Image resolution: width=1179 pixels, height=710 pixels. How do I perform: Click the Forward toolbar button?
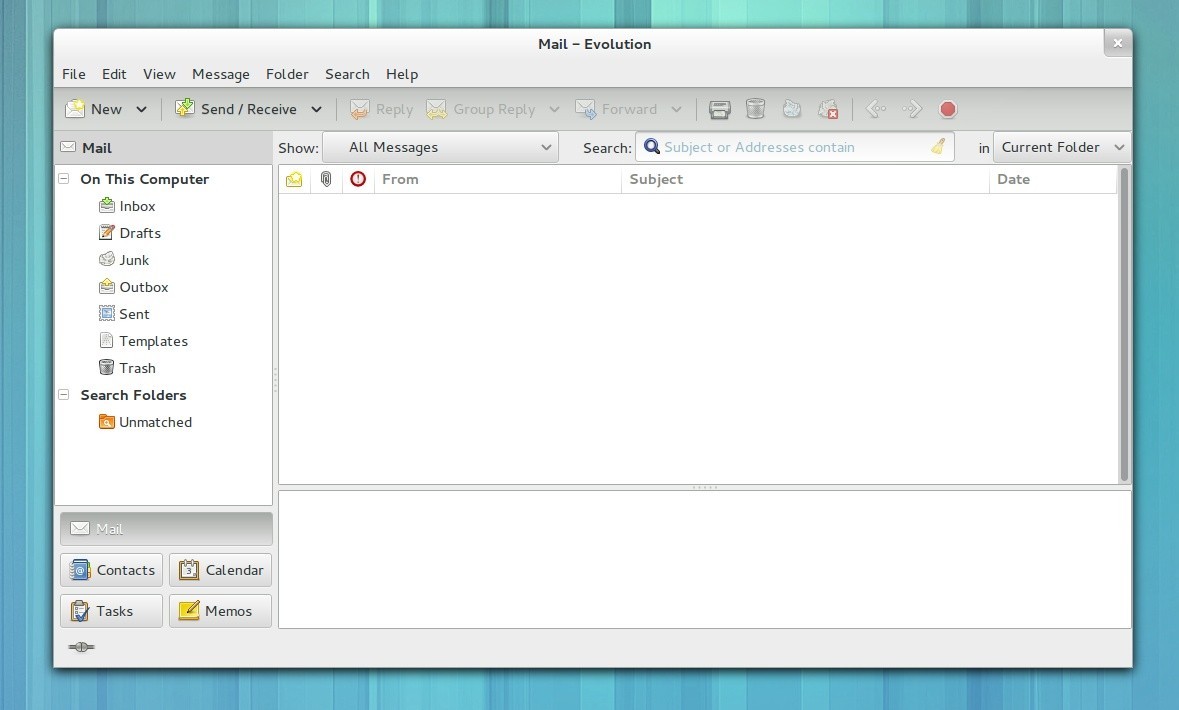point(617,109)
